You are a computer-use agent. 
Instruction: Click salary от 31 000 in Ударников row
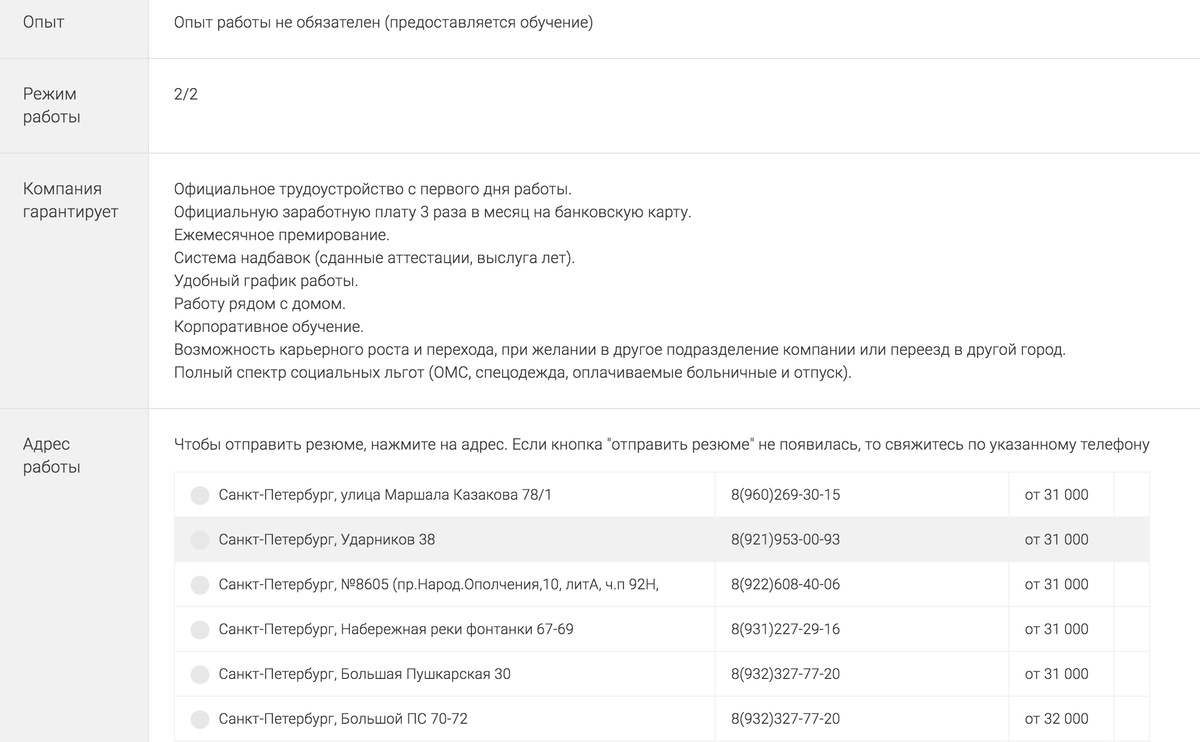(1056, 540)
